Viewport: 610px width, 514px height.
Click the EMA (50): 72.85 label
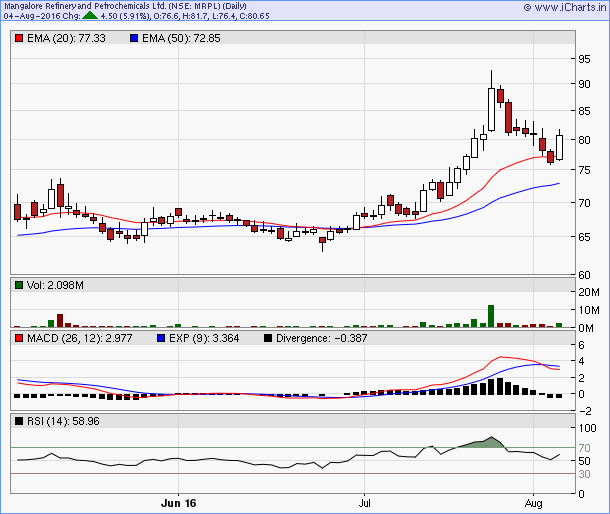tap(181, 38)
